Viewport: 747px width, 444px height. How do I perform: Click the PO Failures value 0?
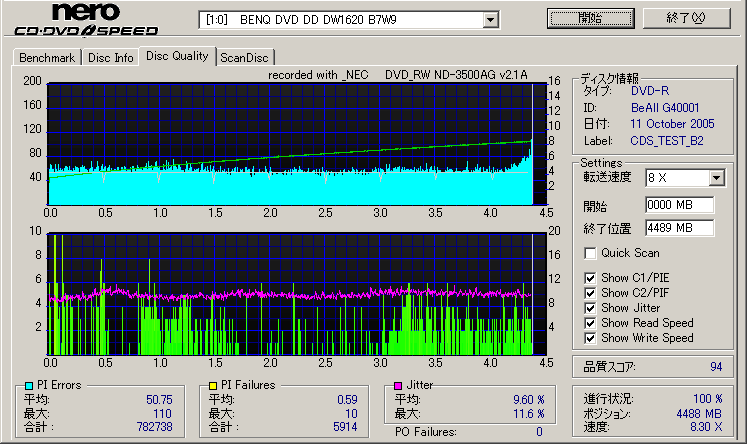[539, 432]
